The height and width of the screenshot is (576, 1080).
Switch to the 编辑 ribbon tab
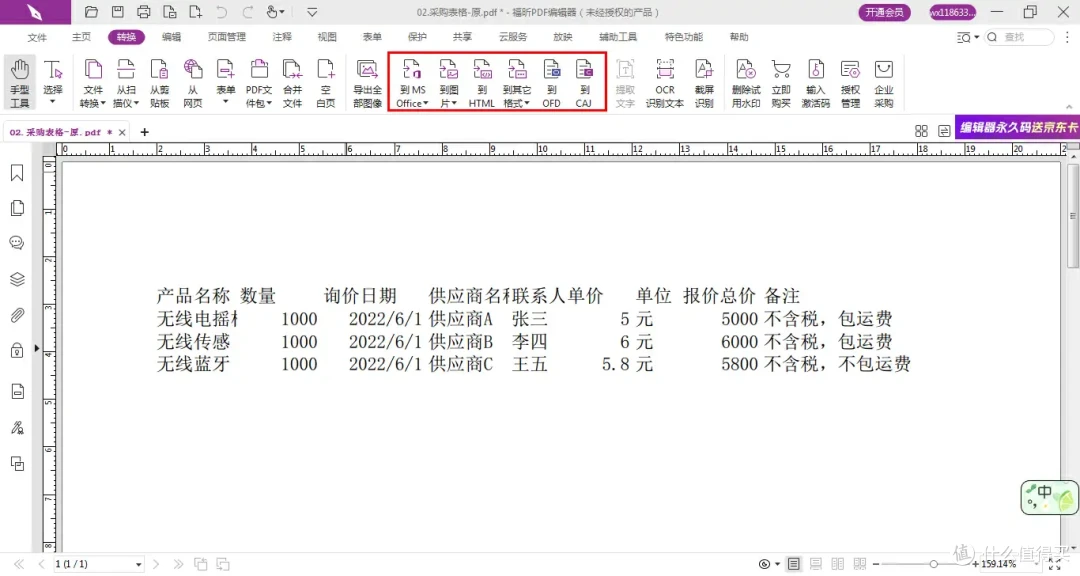pos(172,37)
